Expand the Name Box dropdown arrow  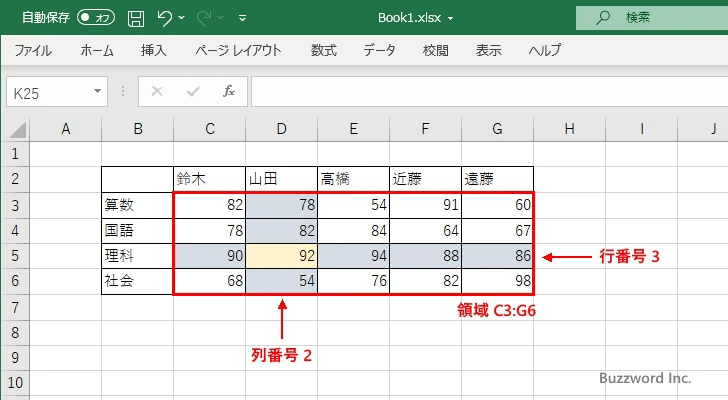pos(98,91)
